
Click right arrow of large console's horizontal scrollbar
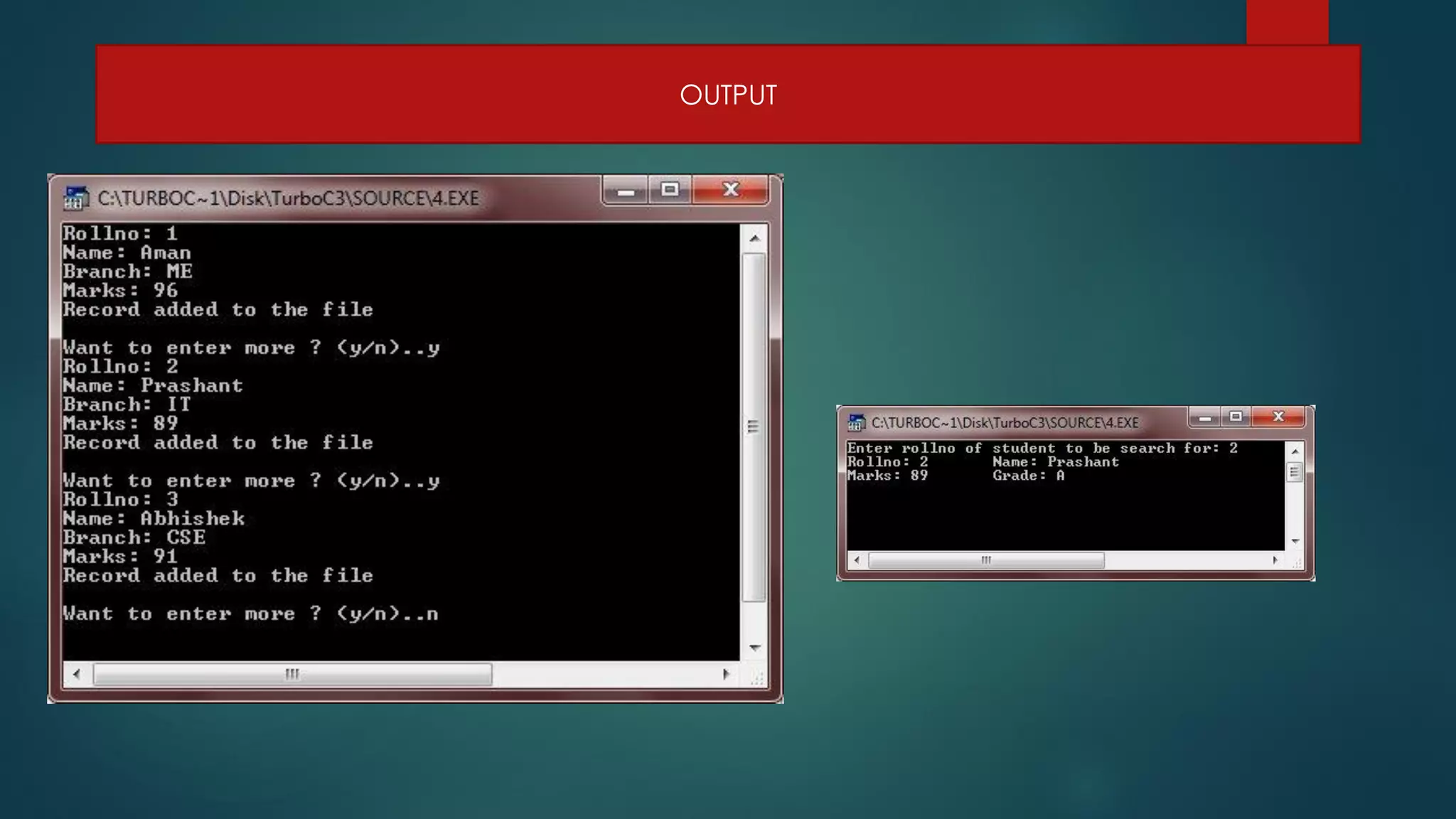(x=725, y=674)
